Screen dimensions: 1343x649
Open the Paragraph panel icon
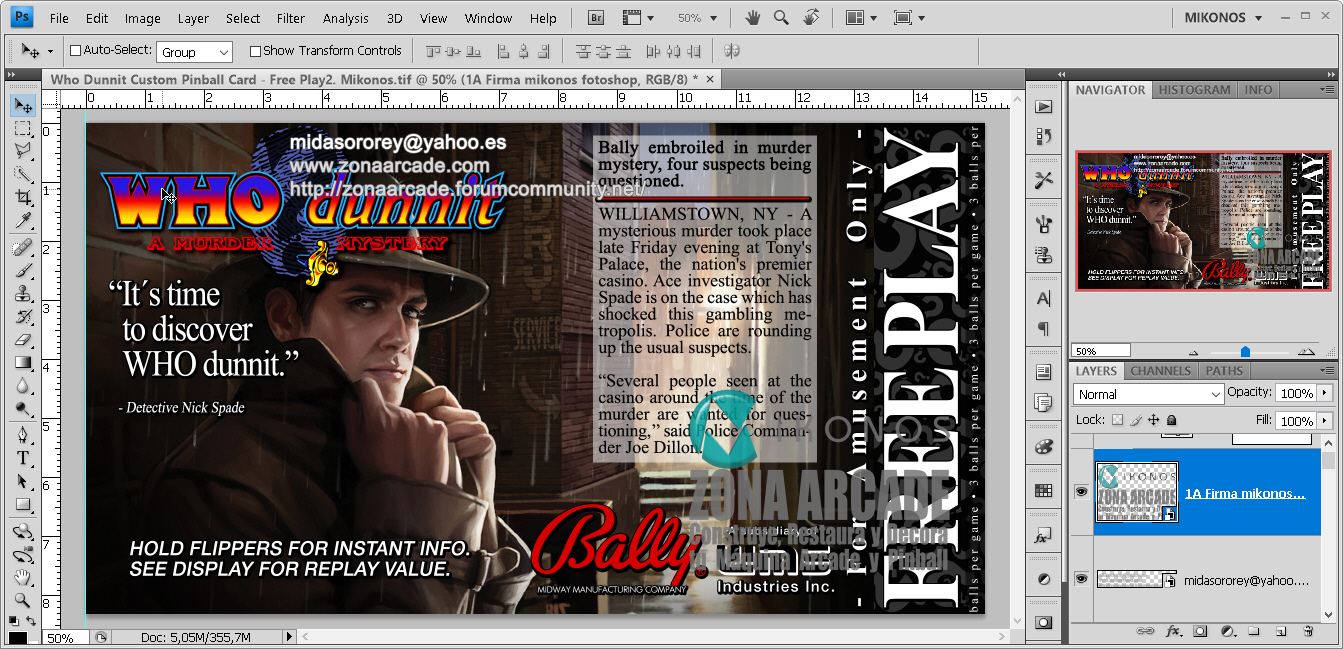1044,328
